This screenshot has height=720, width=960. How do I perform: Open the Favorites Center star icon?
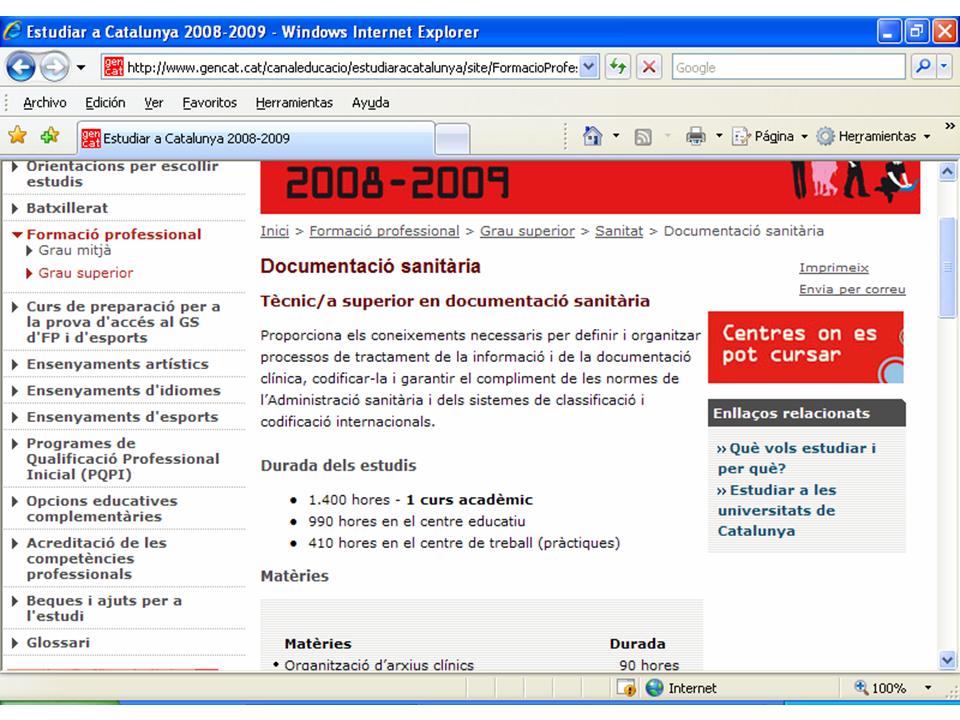[18, 135]
